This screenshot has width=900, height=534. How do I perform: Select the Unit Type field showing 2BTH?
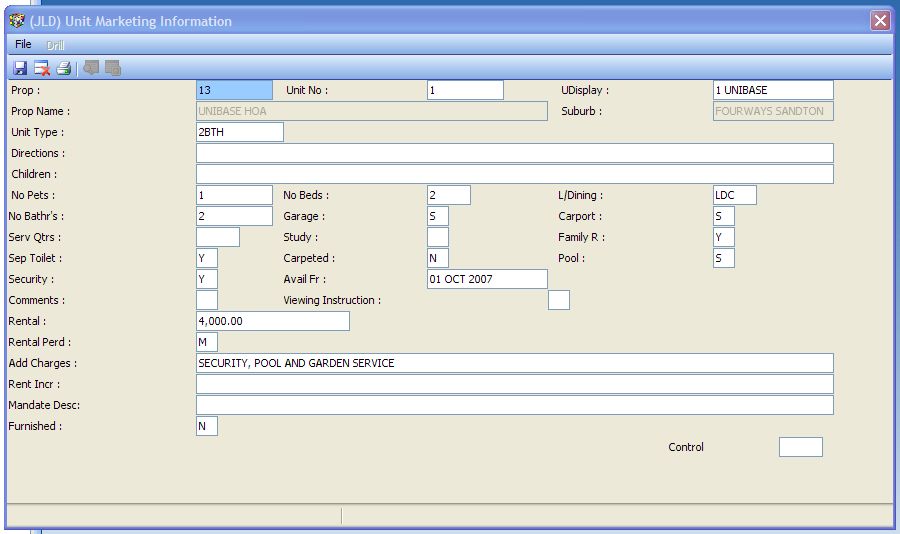[x=240, y=132]
